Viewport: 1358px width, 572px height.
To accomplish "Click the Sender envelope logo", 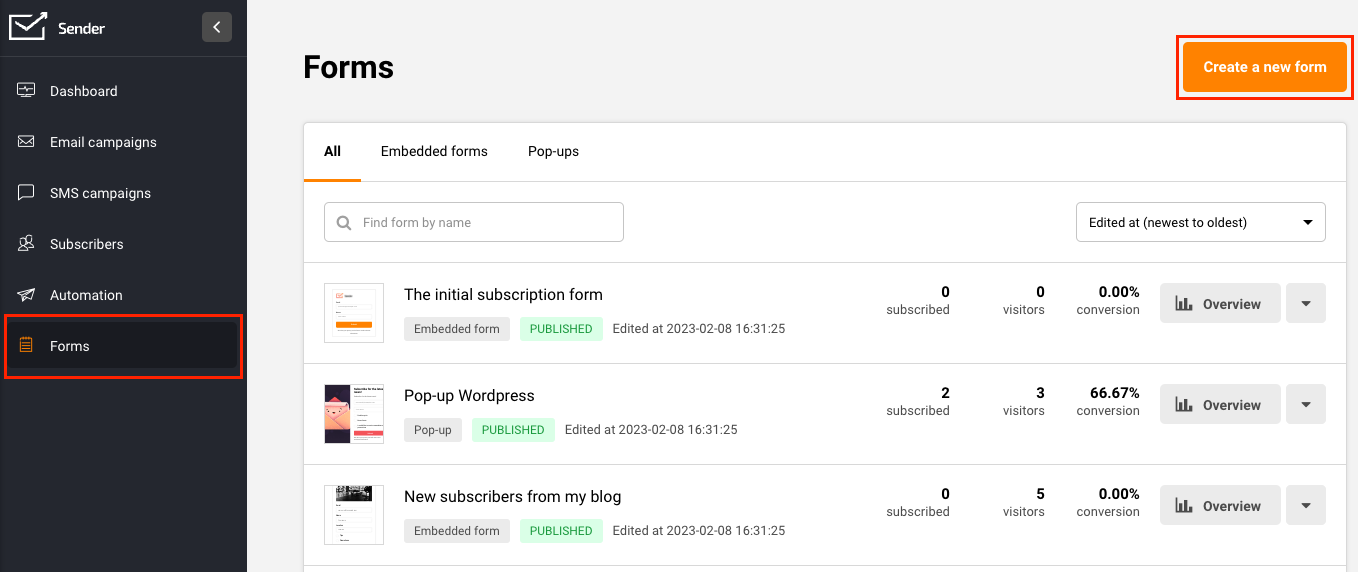I will (28, 27).
